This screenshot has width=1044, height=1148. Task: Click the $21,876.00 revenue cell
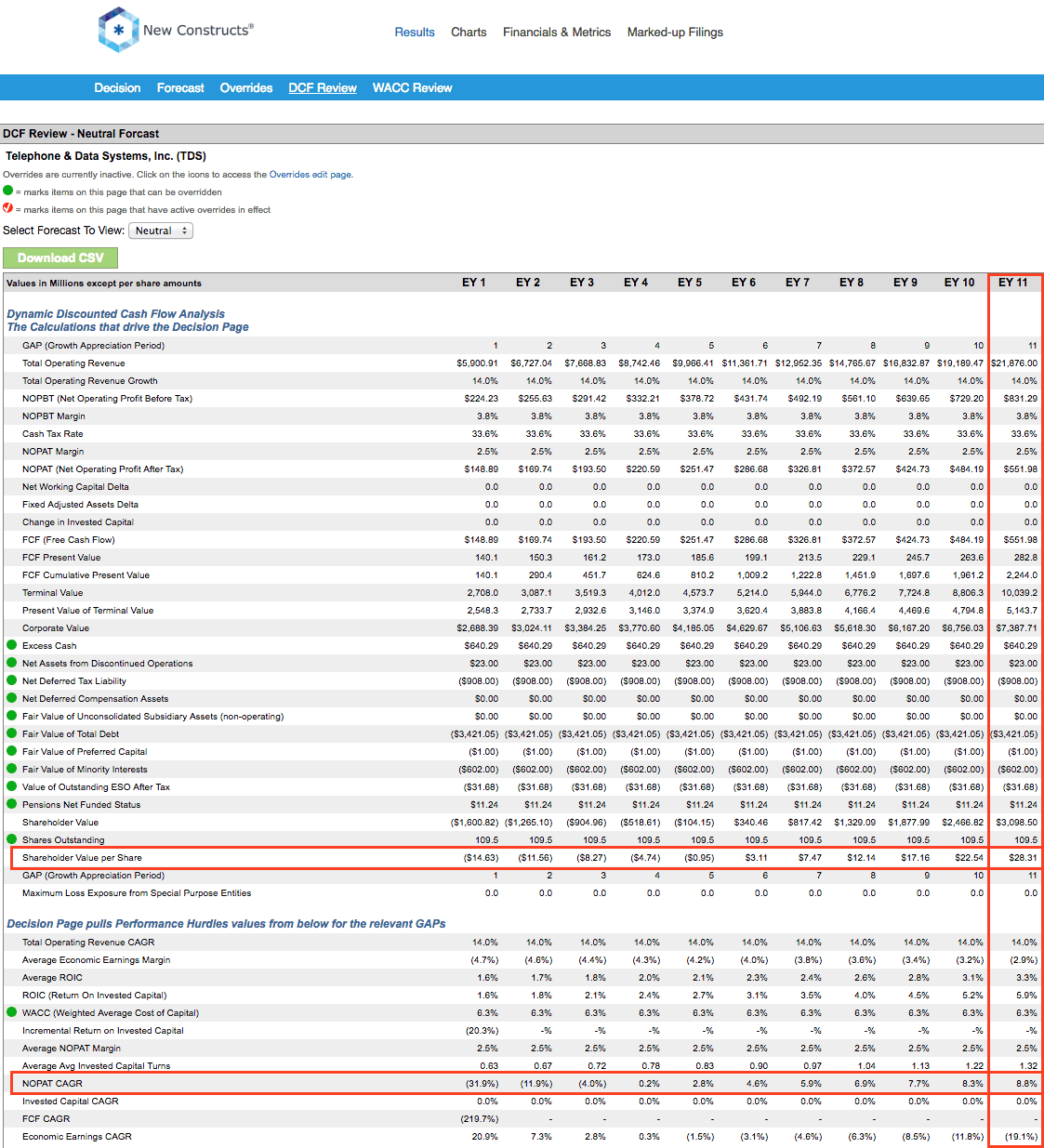tap(1014, 363)
